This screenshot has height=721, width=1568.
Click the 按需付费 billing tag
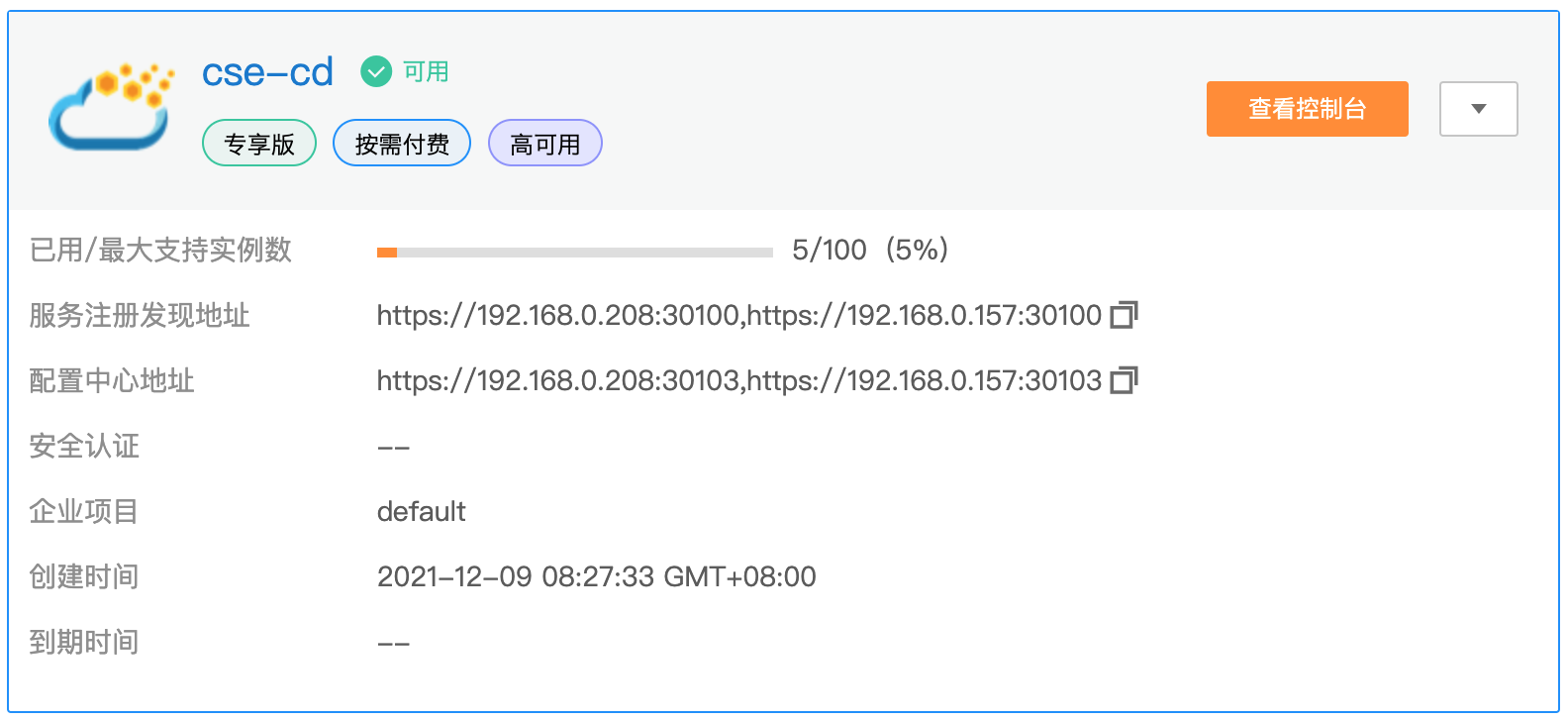coord(402,144)
